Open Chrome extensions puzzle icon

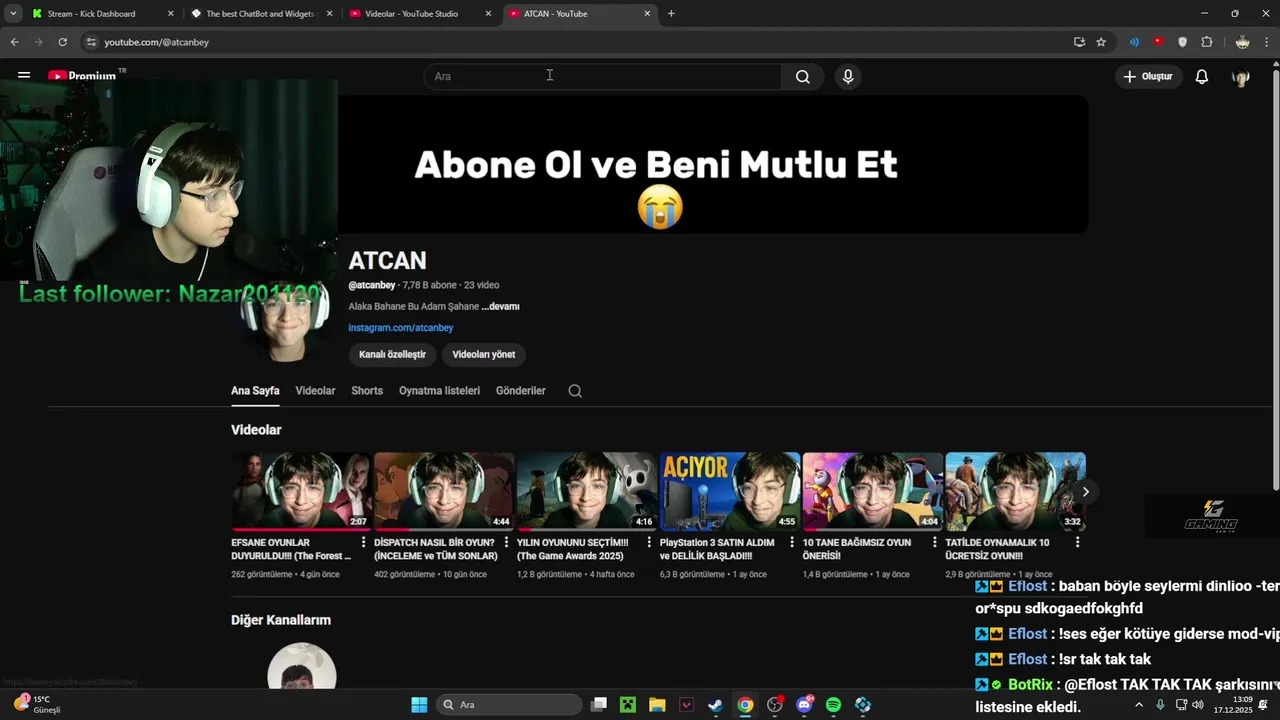click(1207, 42)
